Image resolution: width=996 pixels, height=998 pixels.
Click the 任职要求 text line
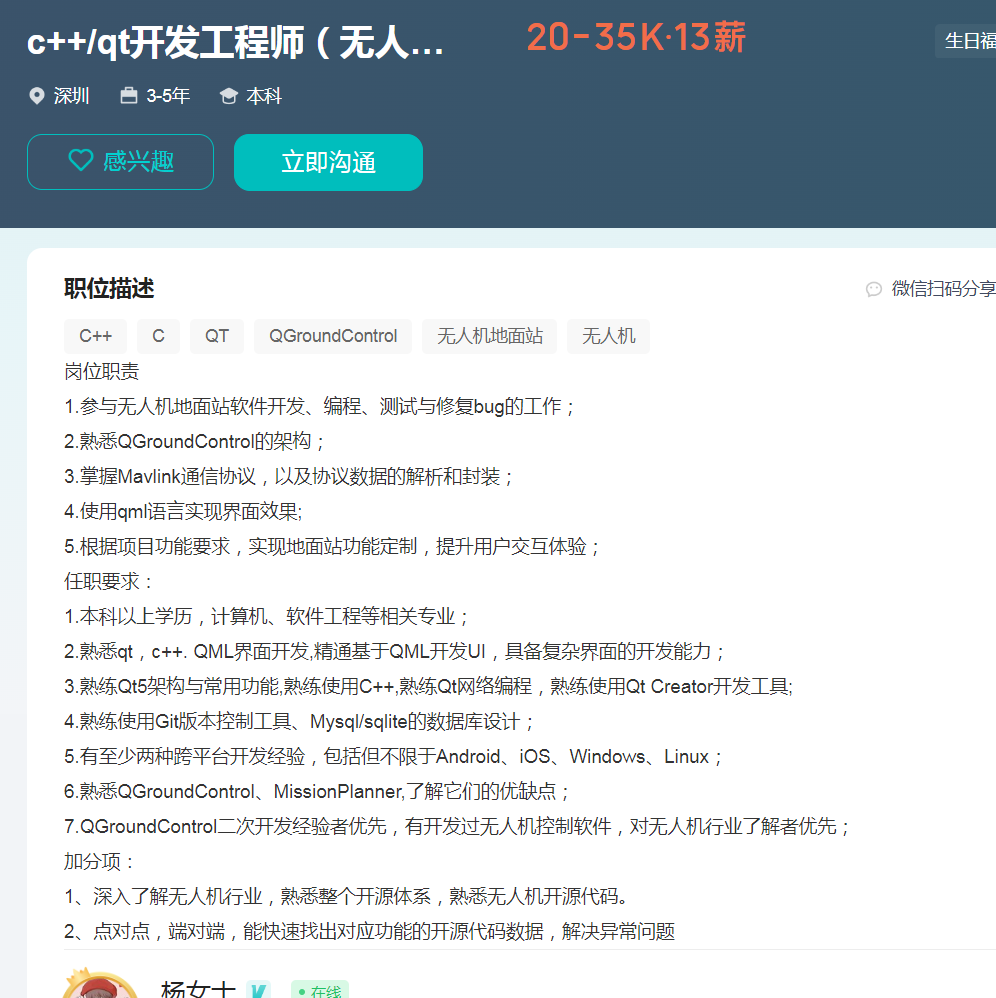click(109, 581)
